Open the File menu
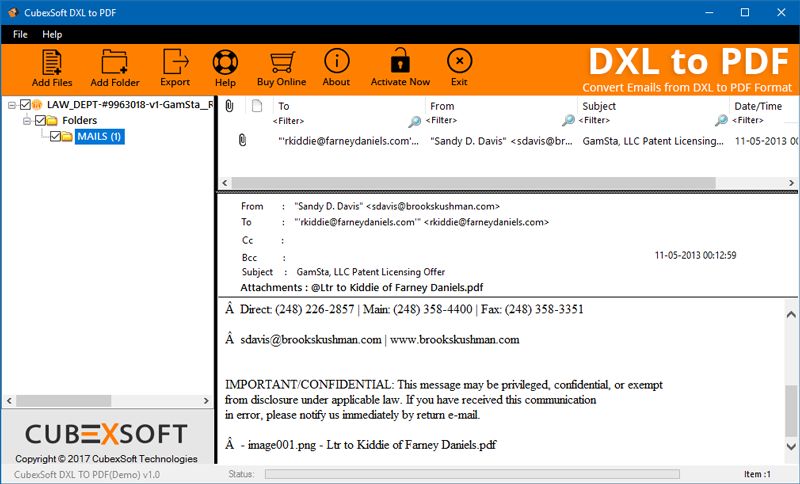 click(x=20, y=34)
